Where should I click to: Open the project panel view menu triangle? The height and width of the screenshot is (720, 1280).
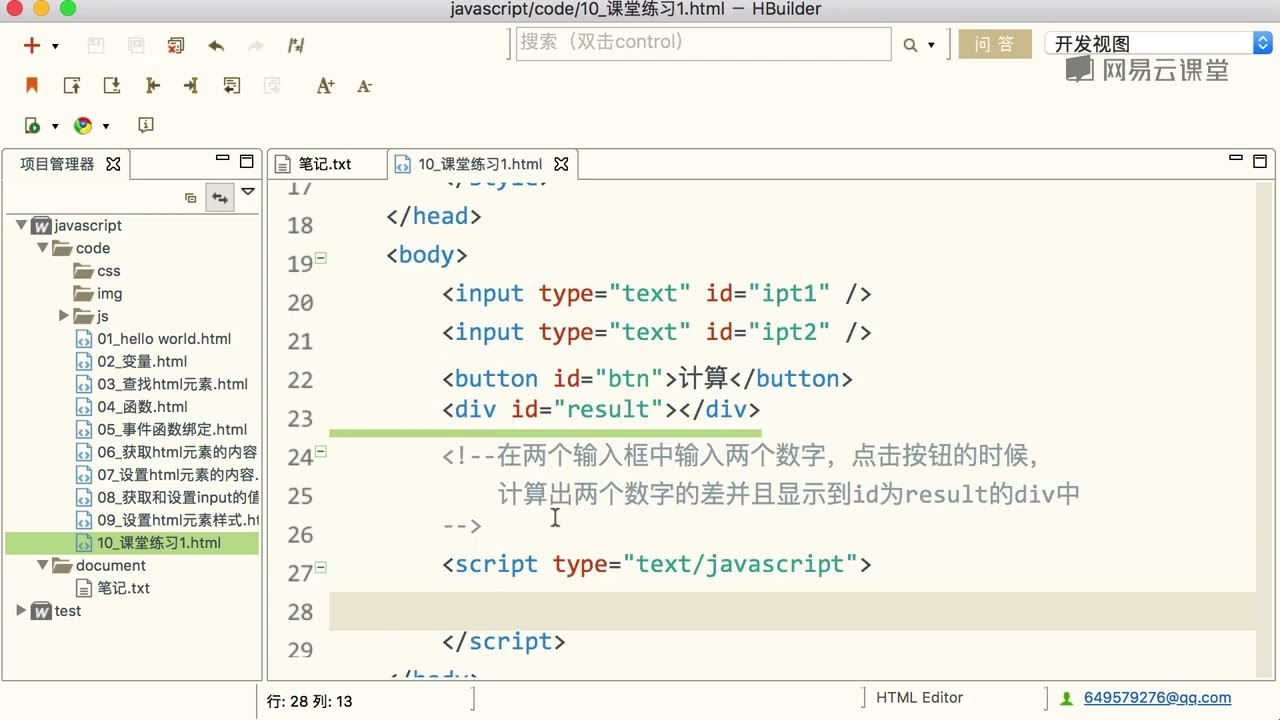[x=248, y=191]
